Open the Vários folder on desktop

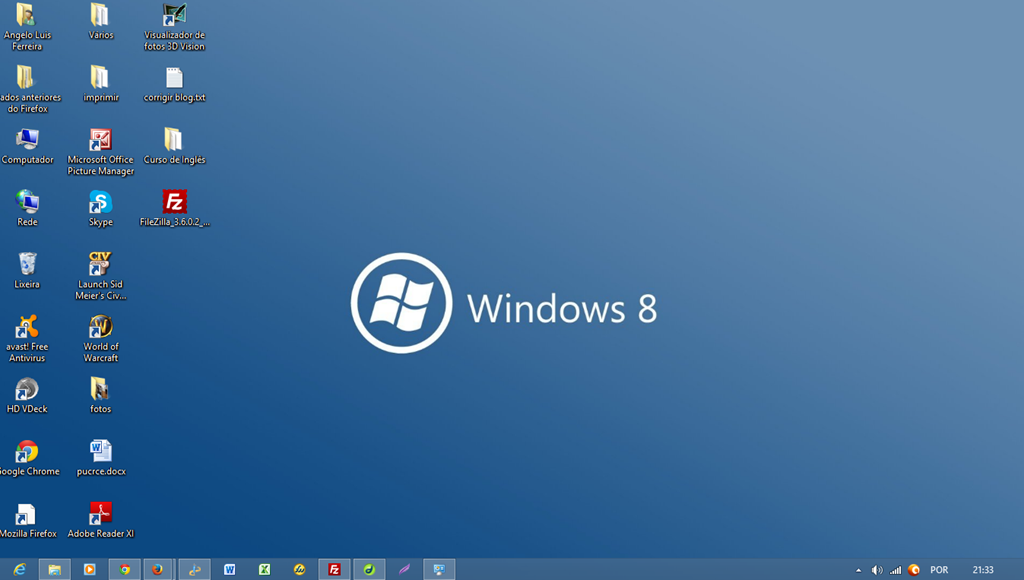tap(101, 21)
